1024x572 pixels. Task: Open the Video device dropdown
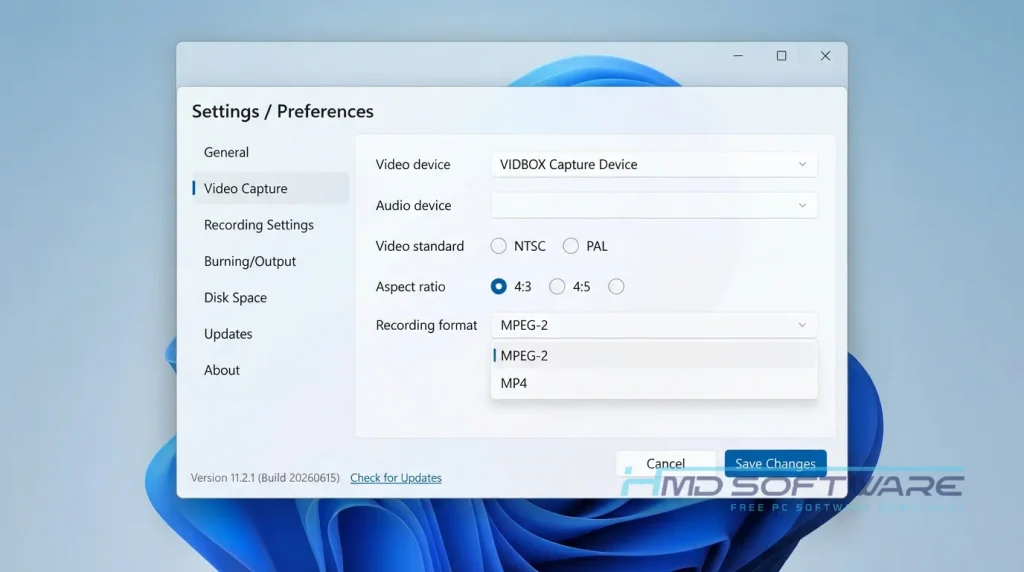(654, 165)
